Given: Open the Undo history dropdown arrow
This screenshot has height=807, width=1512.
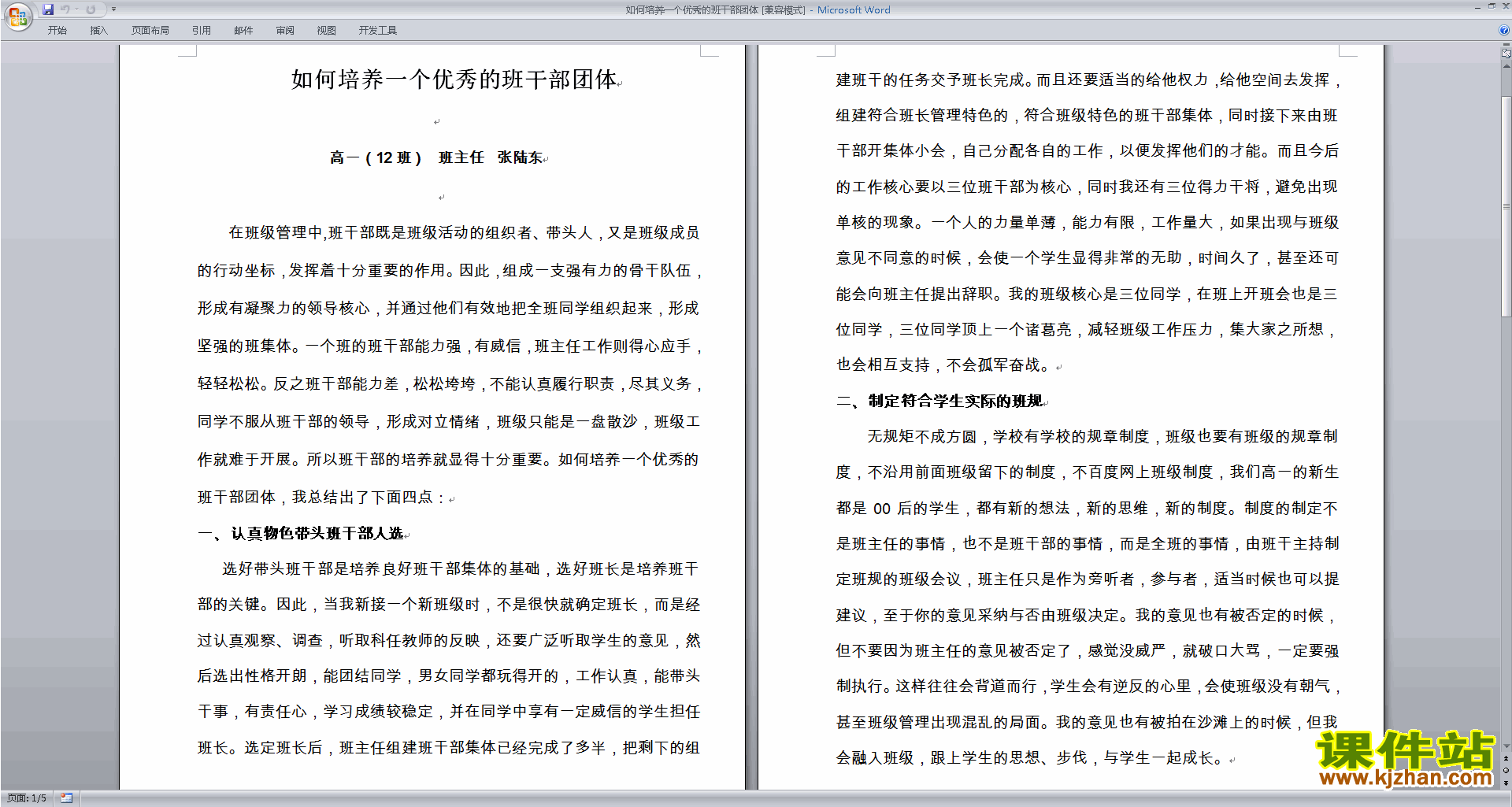Looking at the screenshot, I should click(77, 9).
